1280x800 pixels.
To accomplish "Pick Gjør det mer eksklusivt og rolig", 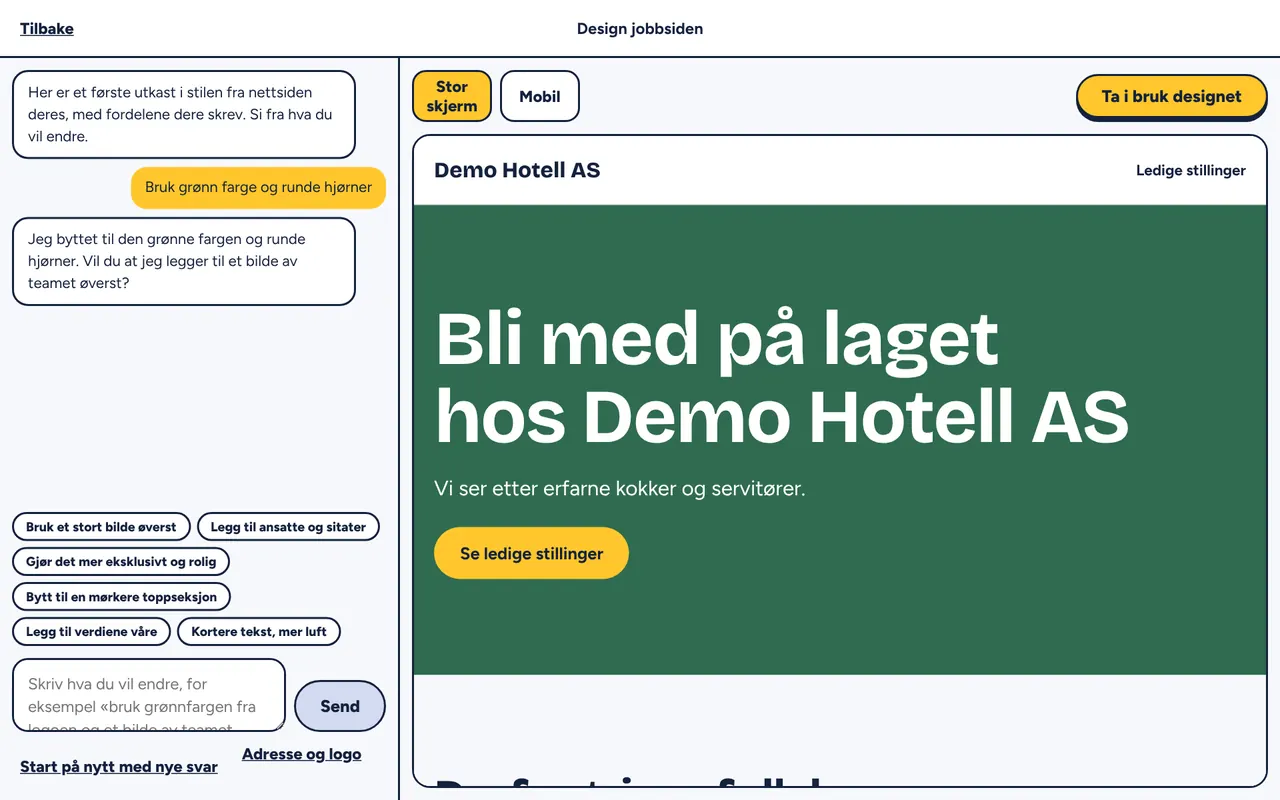I will coord(121,562).
